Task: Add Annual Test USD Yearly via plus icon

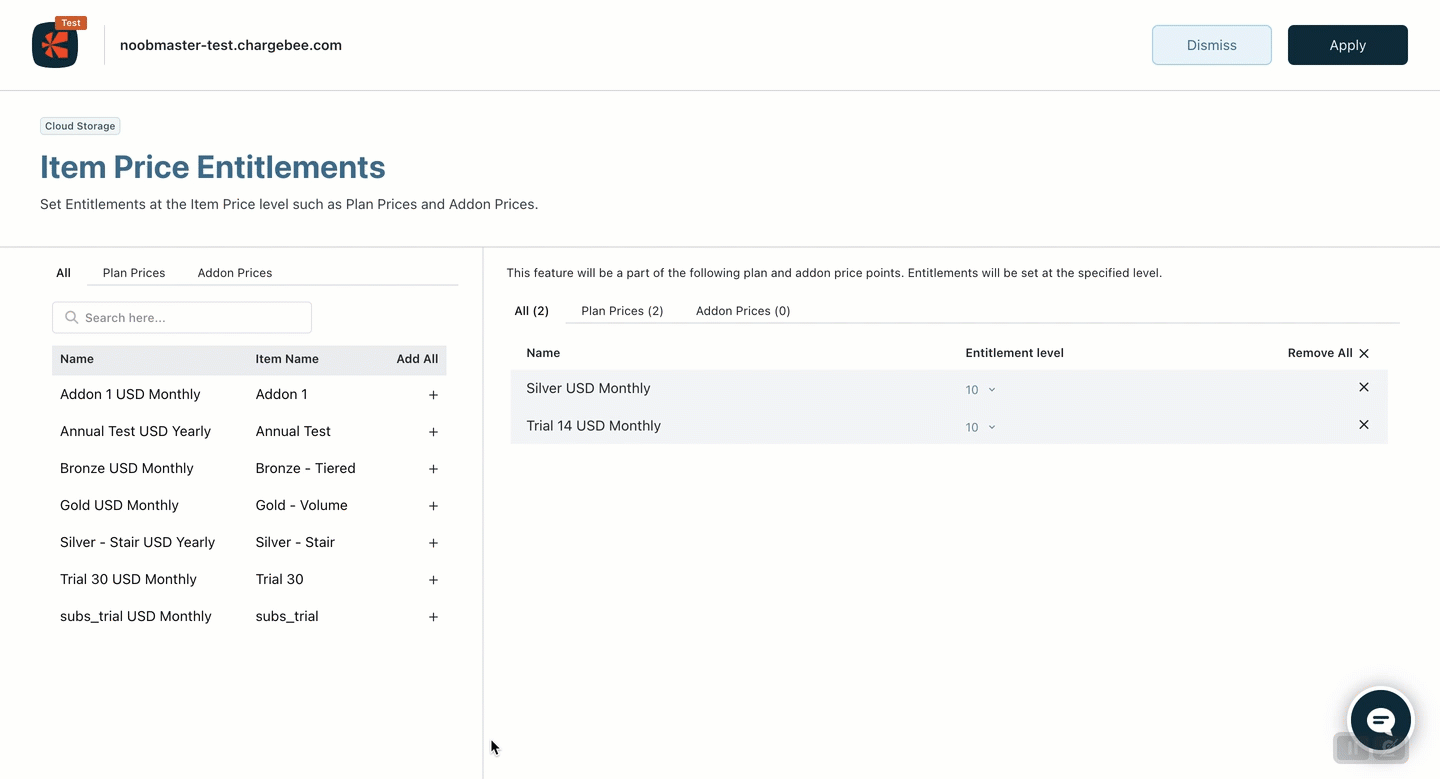Action: click(433, 432)
